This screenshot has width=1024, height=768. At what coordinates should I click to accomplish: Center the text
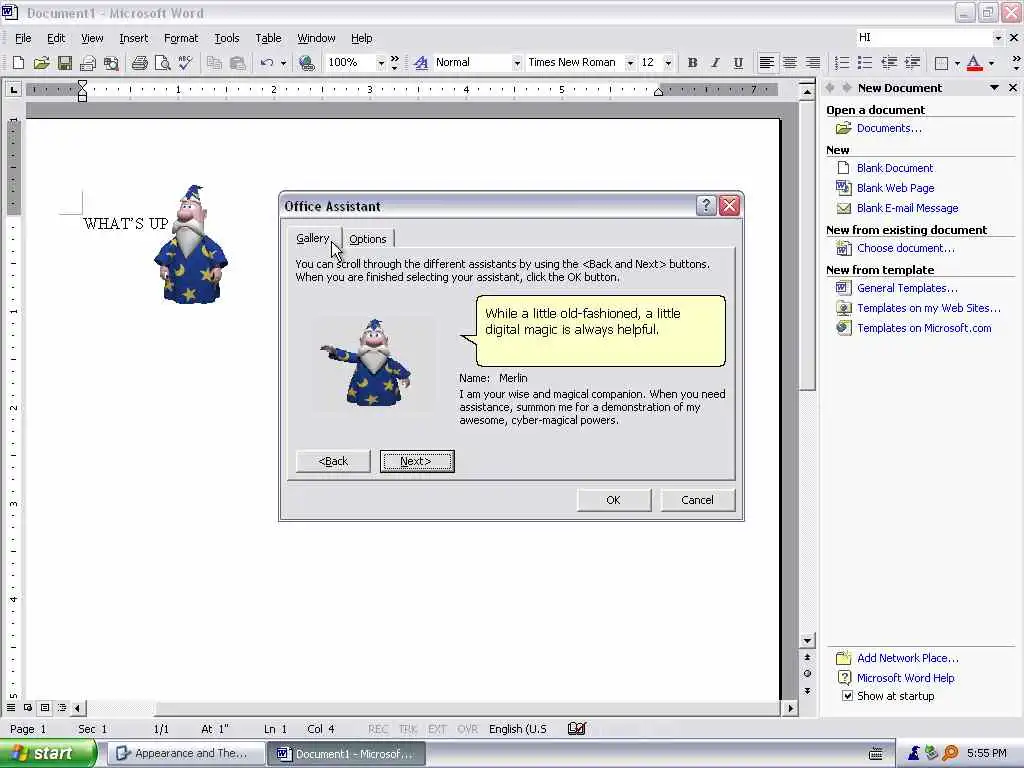click(790, 63)
